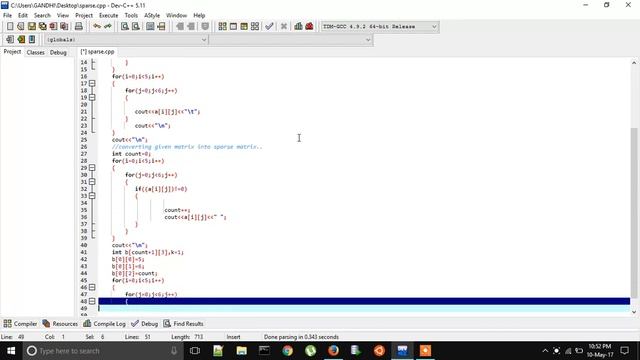Collapse the code fold at line 33
Viewport: 640px width, 360px height.
click(92, 196)
